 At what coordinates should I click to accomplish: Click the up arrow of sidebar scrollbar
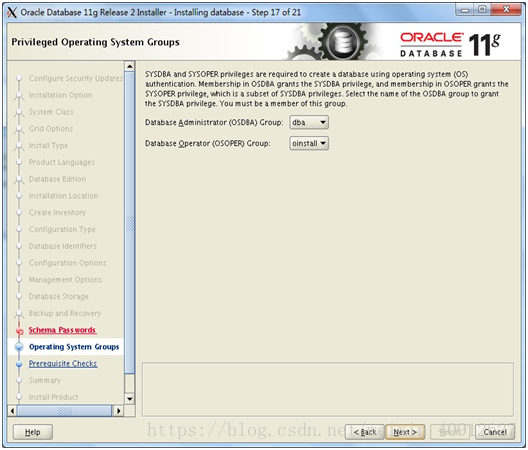coord(130,66)
